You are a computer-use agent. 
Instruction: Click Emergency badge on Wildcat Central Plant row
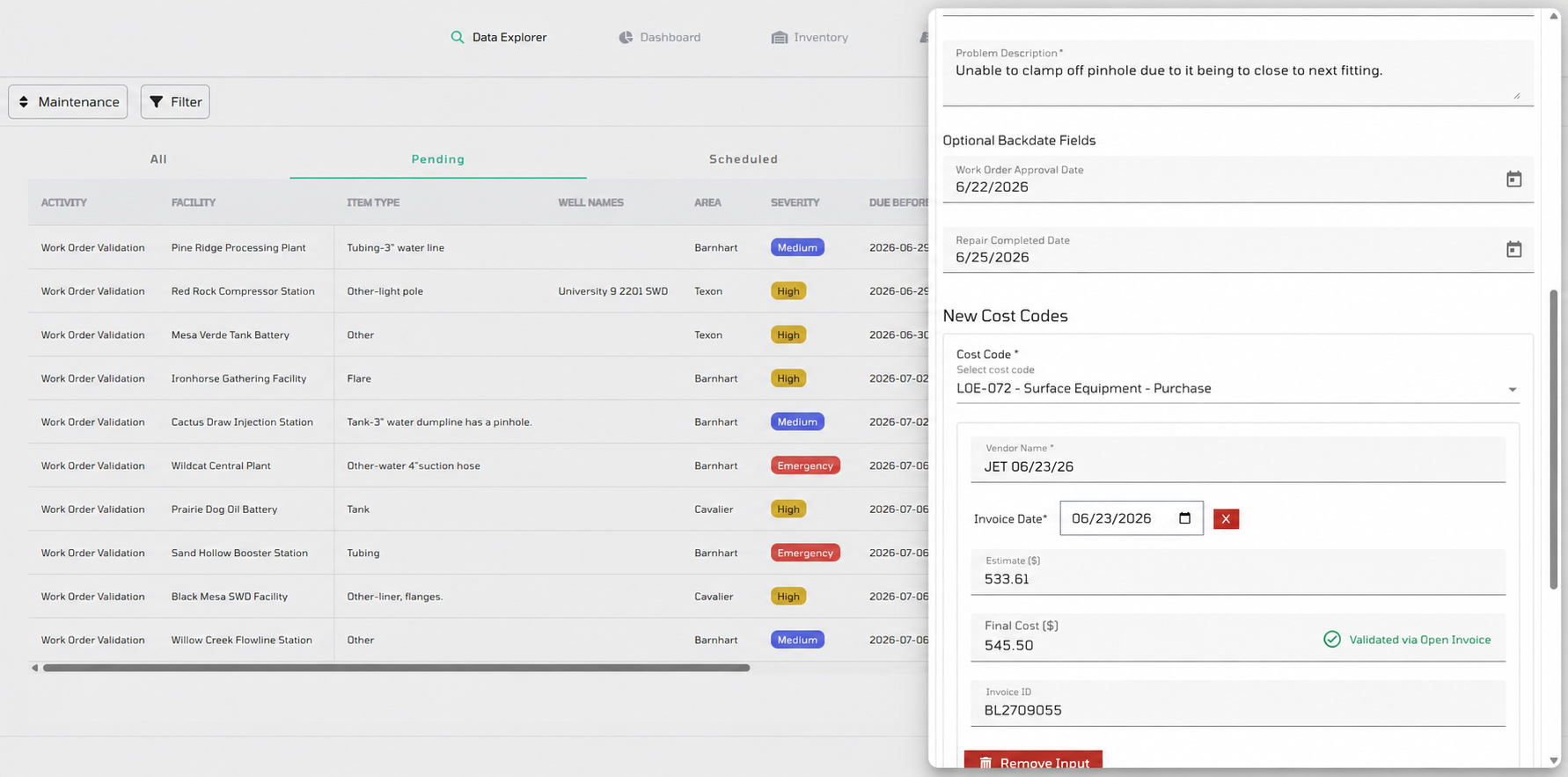(x=805, y=465)
